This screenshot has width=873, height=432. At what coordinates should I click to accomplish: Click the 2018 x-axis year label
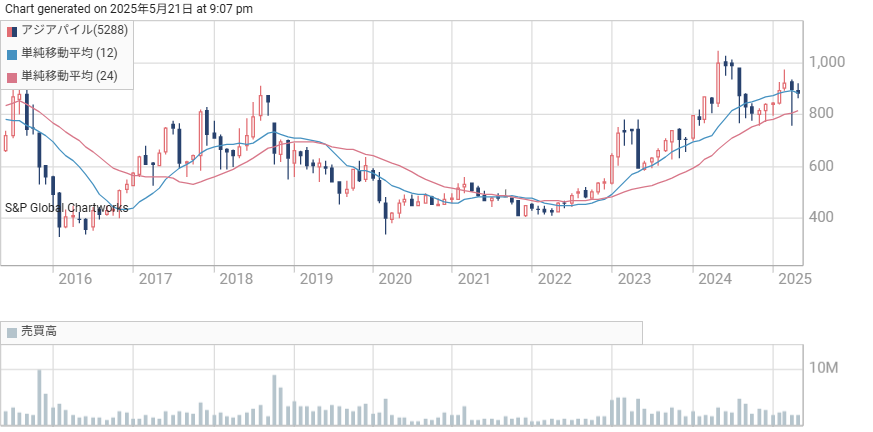pyautogui.click(x=236, y=279)
